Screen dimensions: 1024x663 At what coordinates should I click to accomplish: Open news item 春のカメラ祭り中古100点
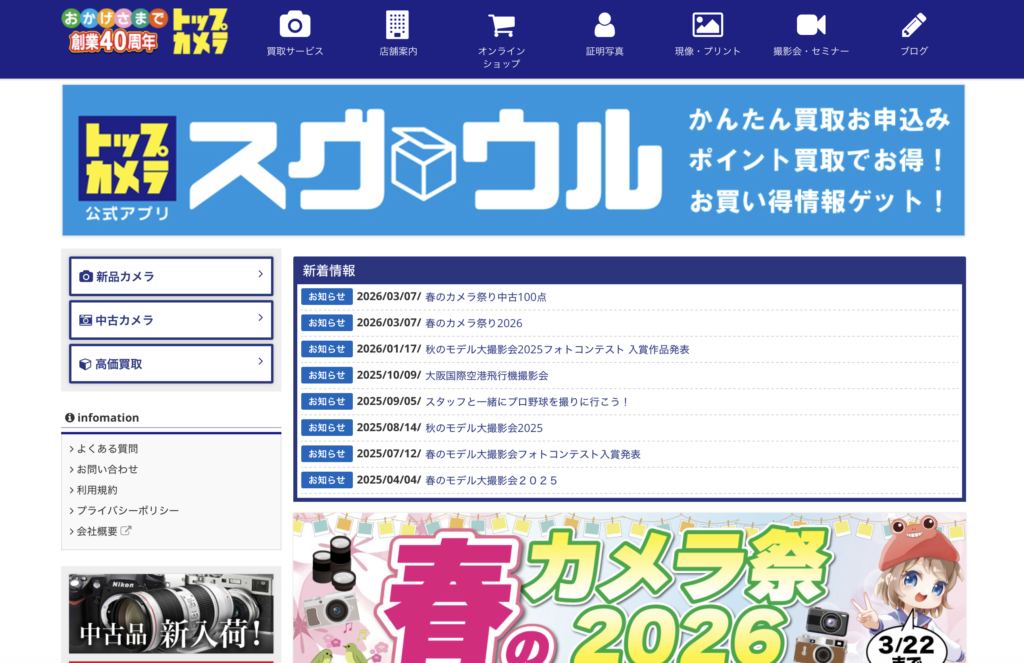[486, 297]
